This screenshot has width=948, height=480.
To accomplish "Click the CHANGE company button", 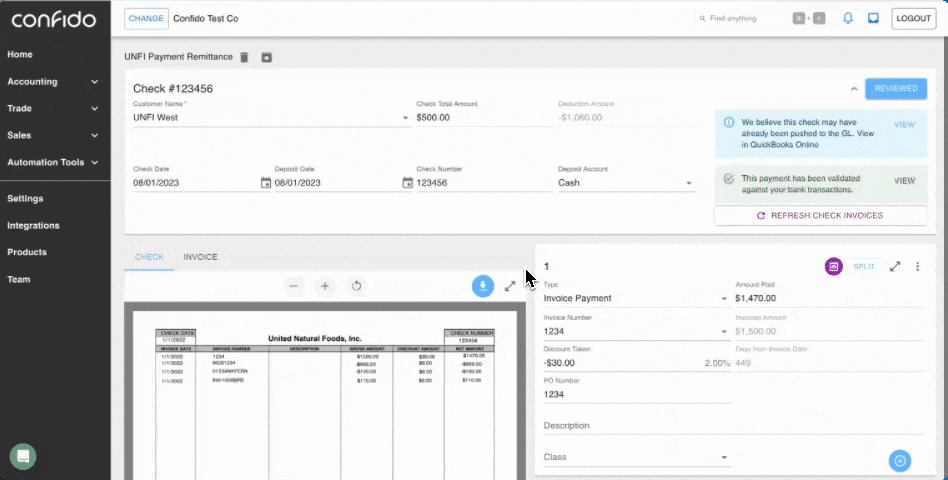I will click(x=146, y=19).
